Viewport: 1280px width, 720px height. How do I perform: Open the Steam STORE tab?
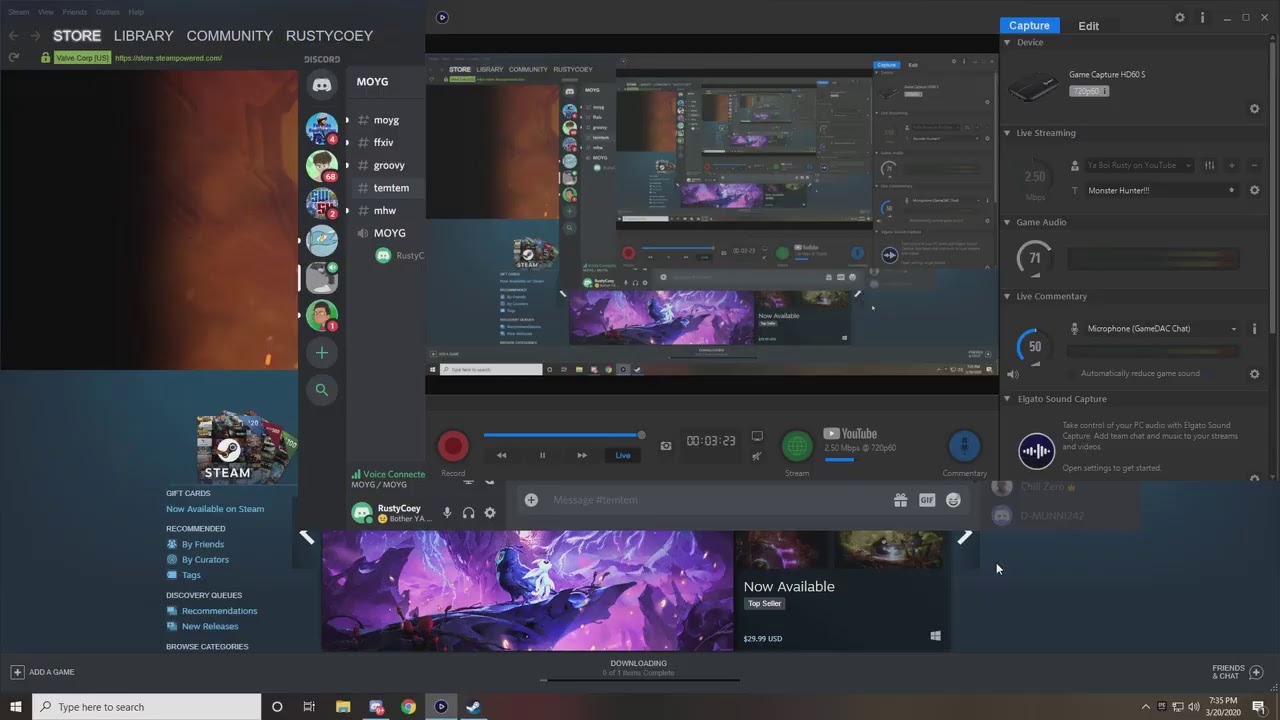tap(77, 36)
